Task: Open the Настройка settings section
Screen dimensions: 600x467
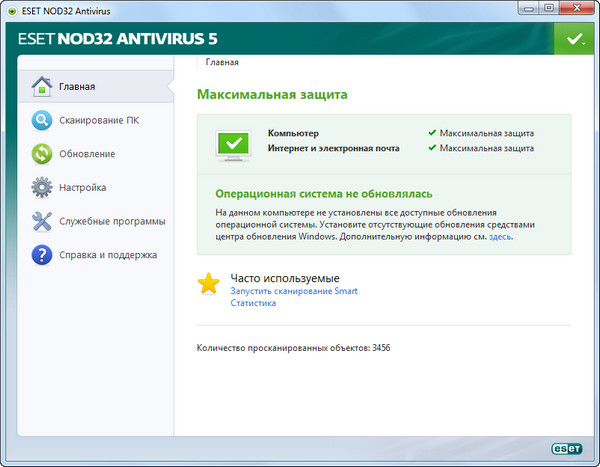Action: pyautogui.click(x=83, y=187)
